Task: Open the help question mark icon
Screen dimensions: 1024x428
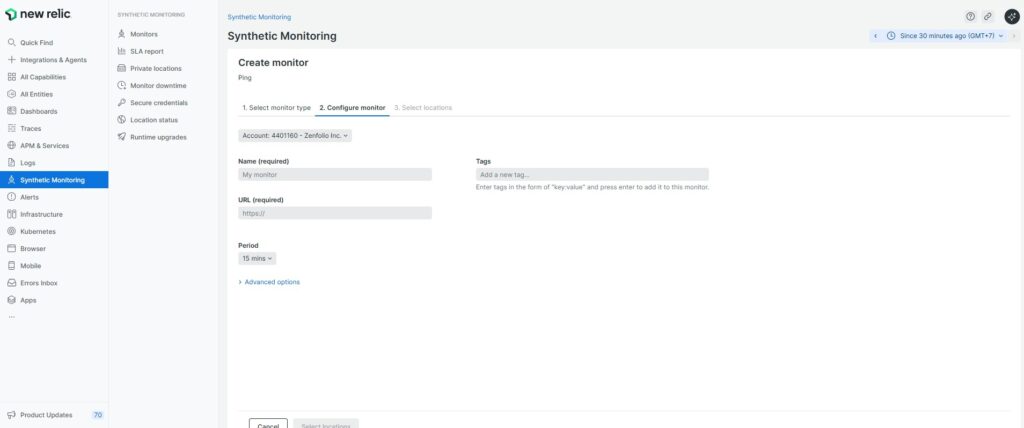Action: (970, 17)
